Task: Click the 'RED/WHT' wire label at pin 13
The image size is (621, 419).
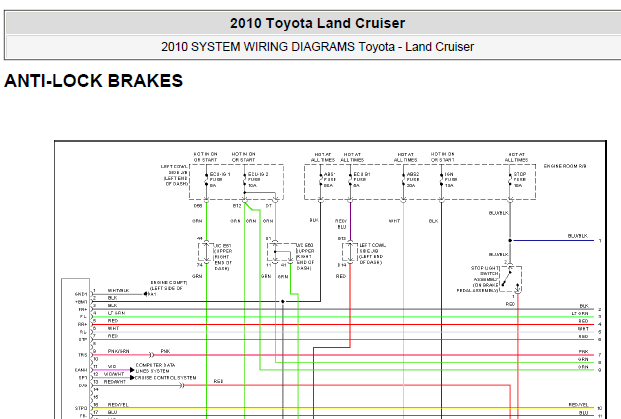Action: tap(114, 382)
